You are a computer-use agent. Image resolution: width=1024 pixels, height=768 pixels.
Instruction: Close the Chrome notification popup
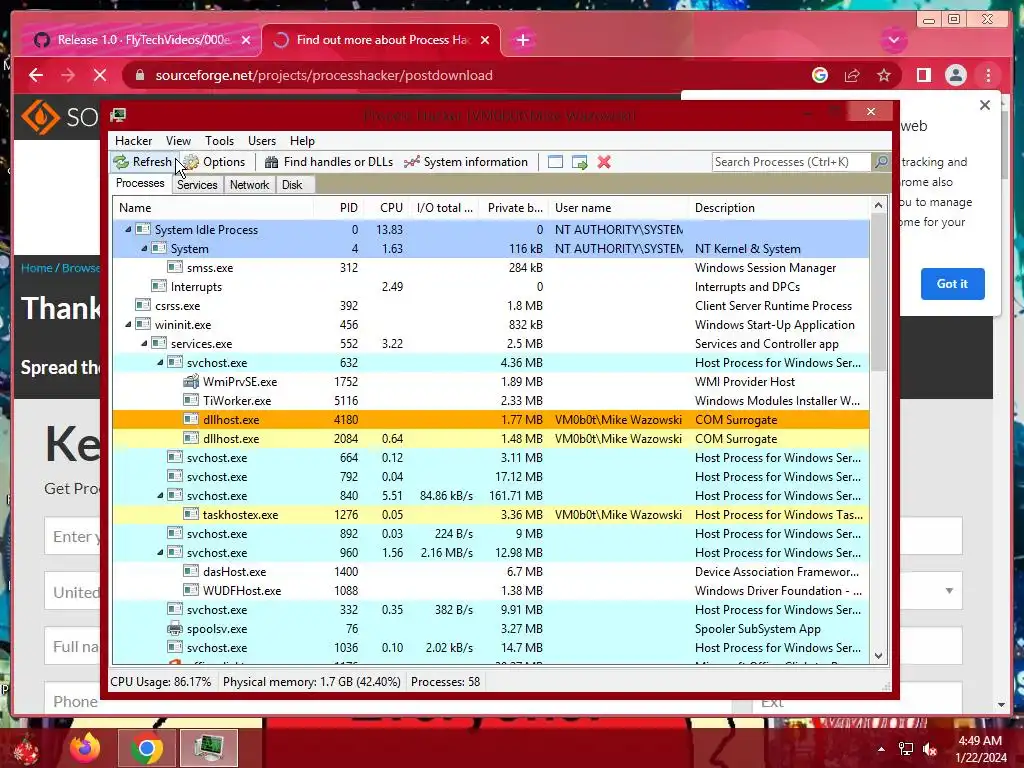(985, 105)
